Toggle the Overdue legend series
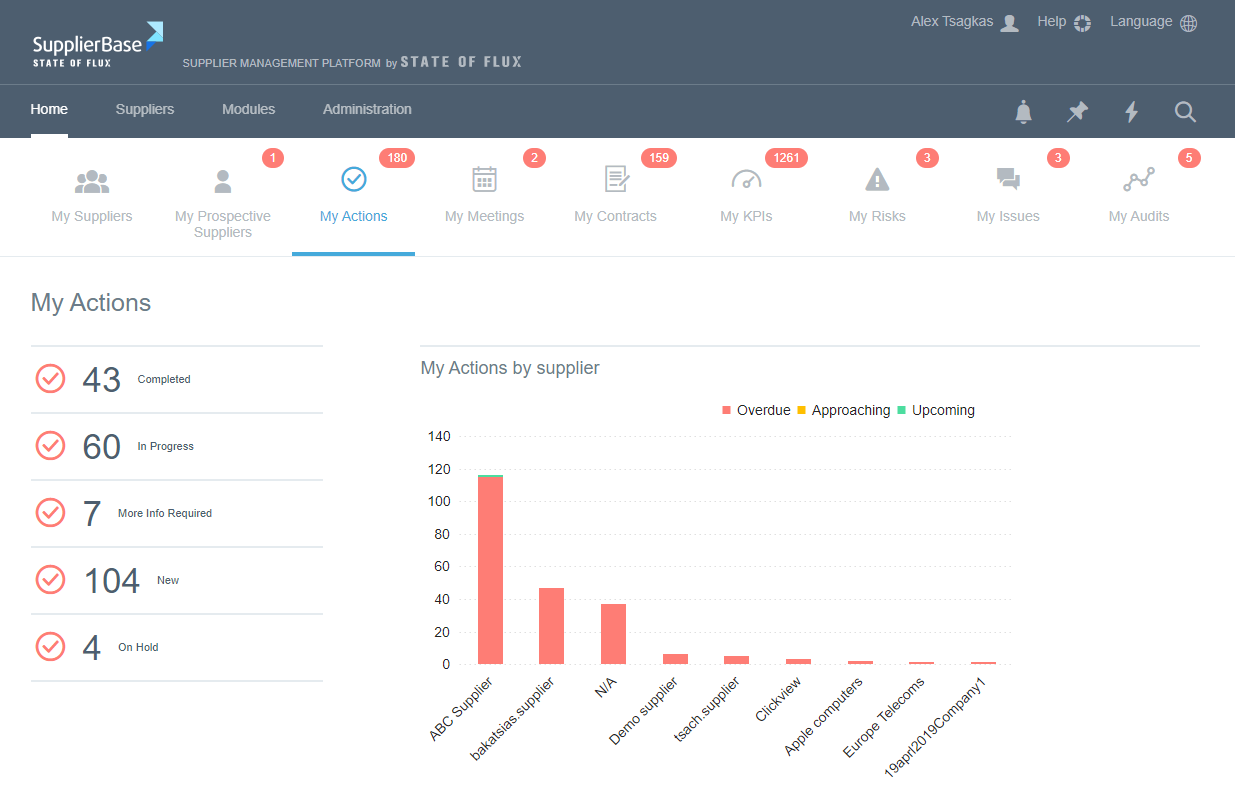The width and height of the screenshot is (1235, 786). click(756, 410)
